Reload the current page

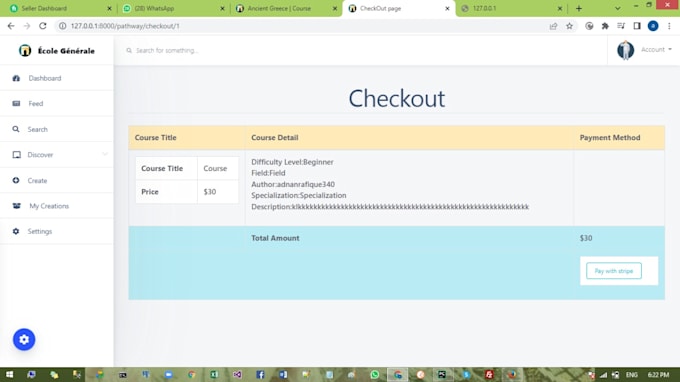pos(42,26)
